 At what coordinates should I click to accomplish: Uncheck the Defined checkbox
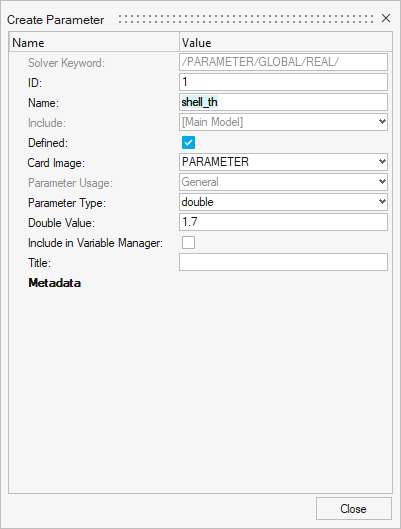click(x=188, y=143)
